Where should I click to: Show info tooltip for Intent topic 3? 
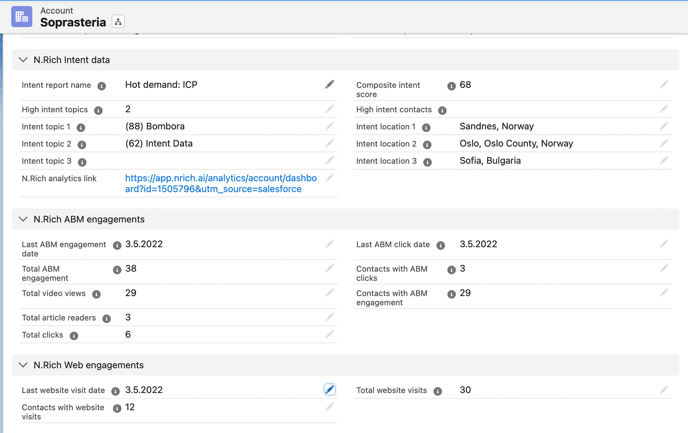tap(82, 162)
